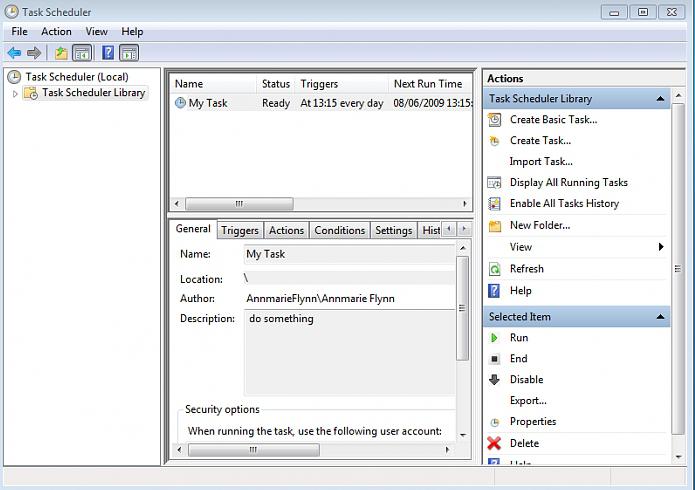
Task: Open the File menu
Action: [20, 31]
